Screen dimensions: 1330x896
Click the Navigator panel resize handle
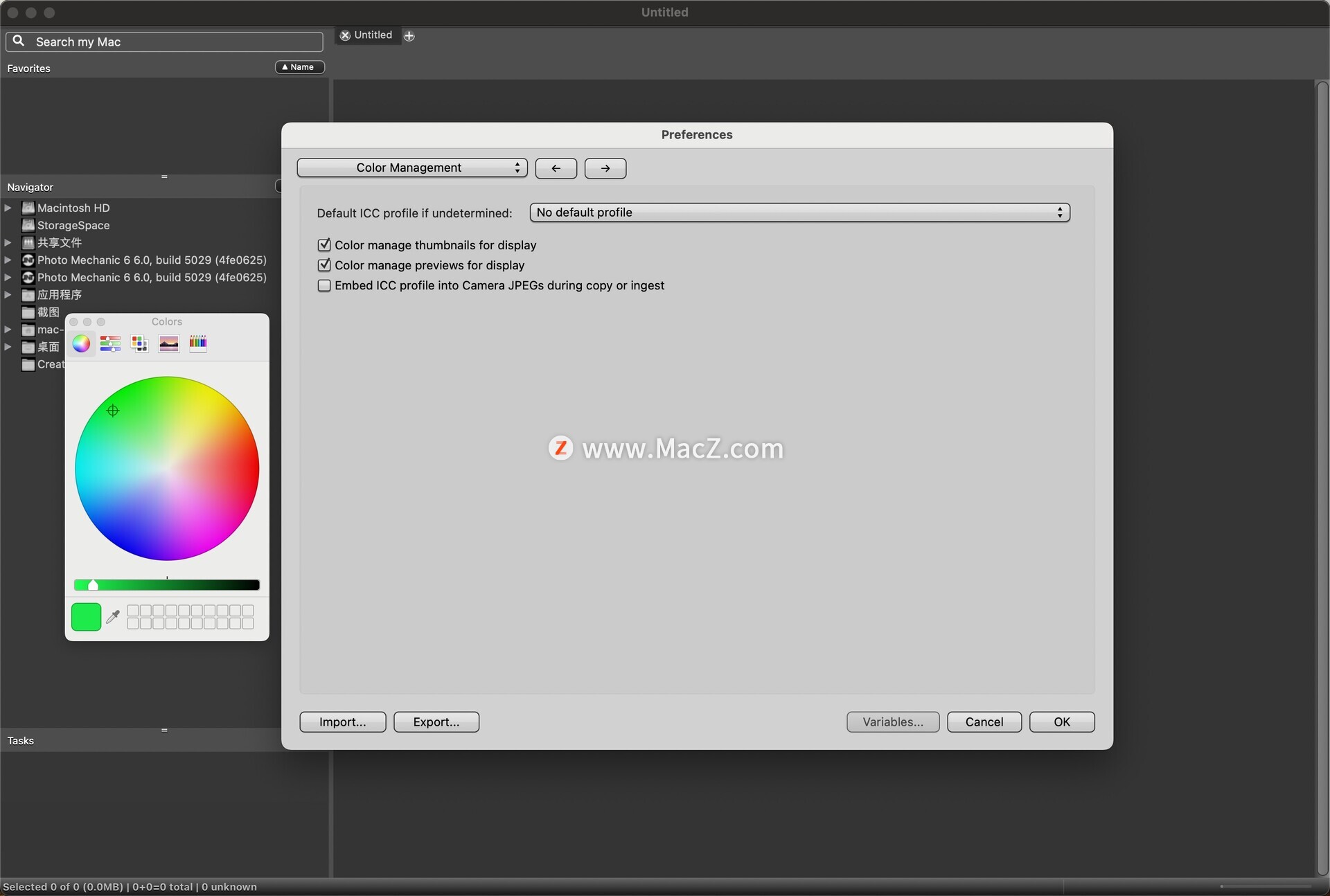pos(164,177)
